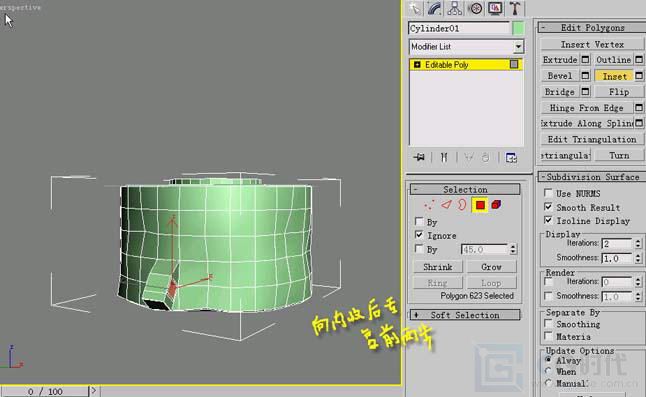Open the Configure Modifier Sets icon
The height and width of the screenshot is (397, 646).
pyautogui.click(x=511, y=157)
